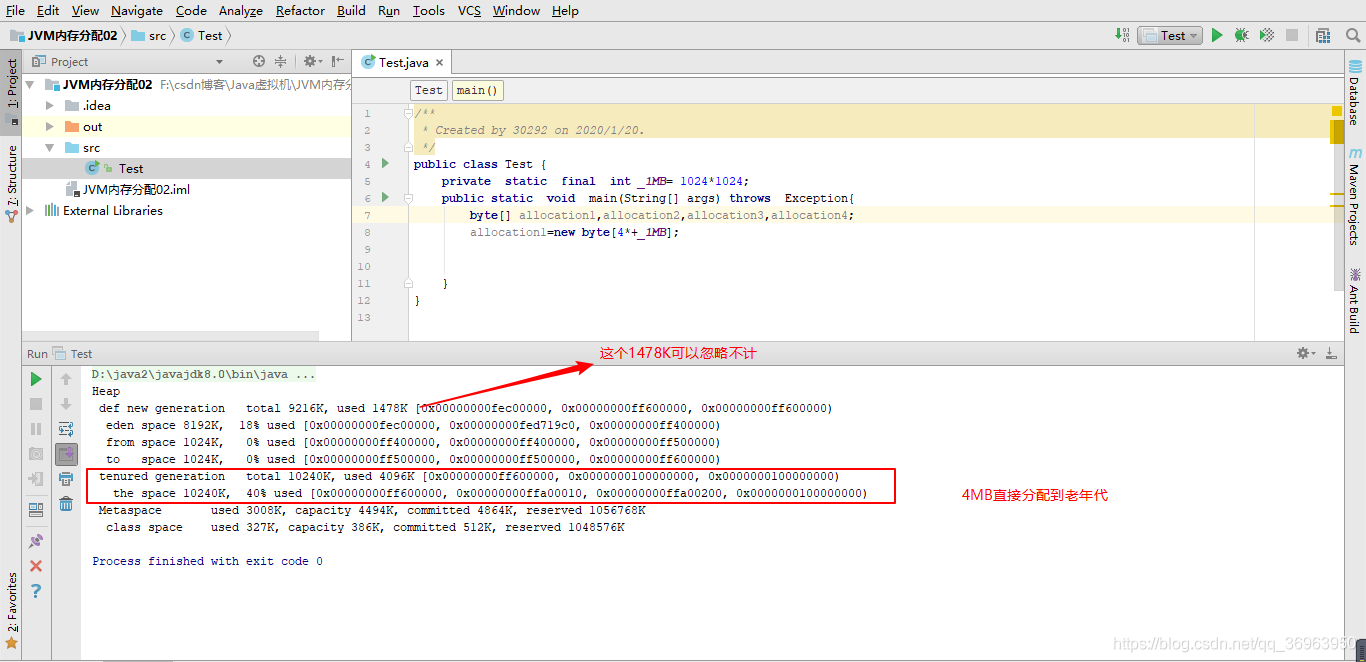
Task: Run with Coverage from the top toolbar
Action: 1266,35
